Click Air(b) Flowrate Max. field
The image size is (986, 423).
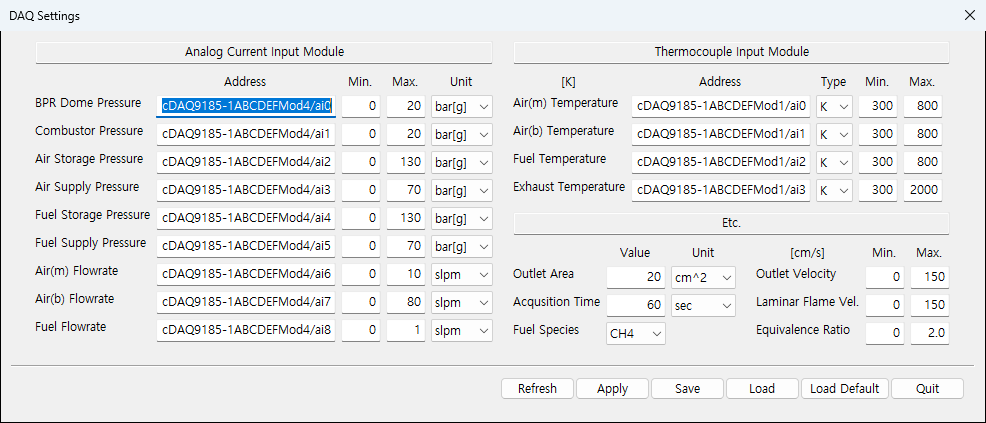pyautogui.click(x=406, y=302)
